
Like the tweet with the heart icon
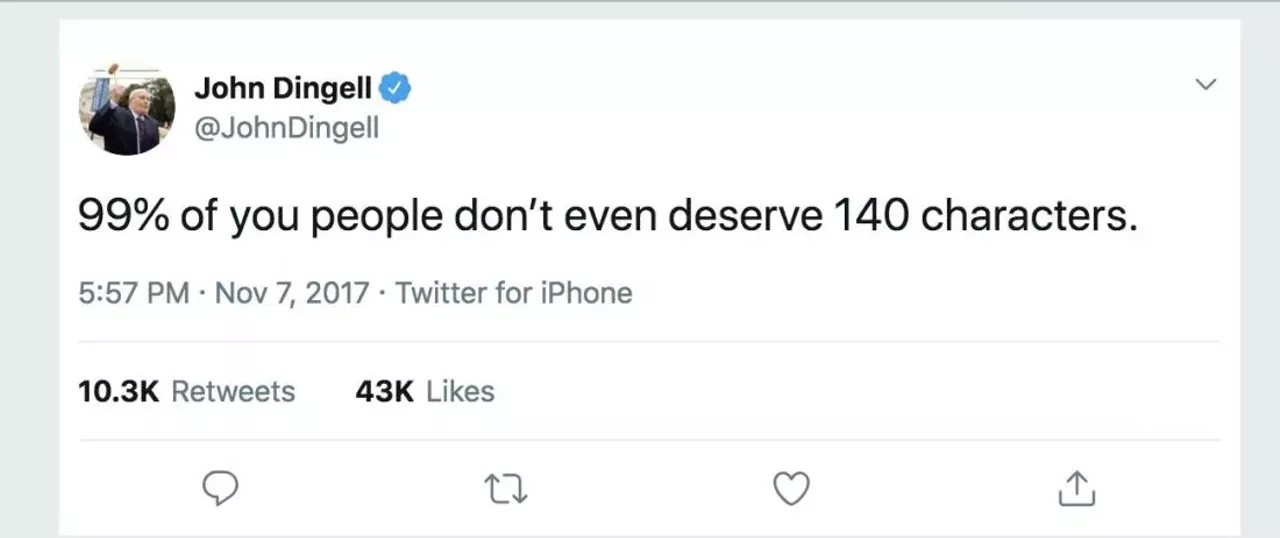click(x=791, y=488)
